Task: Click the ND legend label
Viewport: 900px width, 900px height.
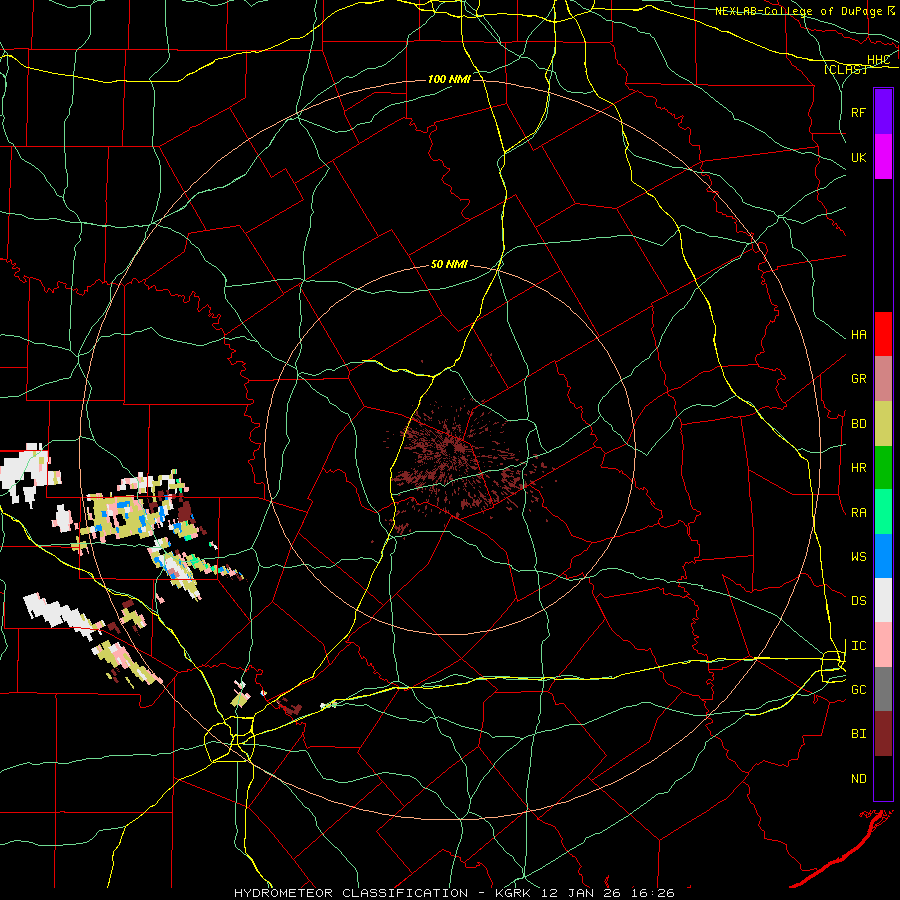Action: point(858,779)
